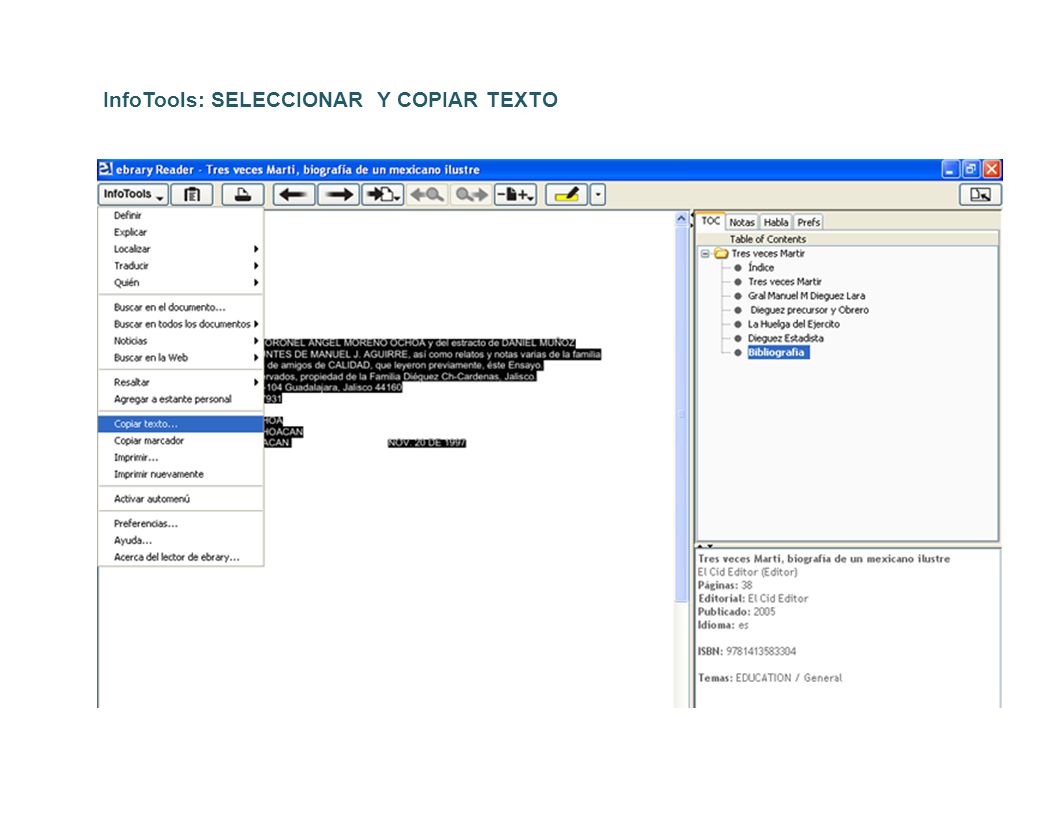1056x816 pixels.
Task: Click the print toolbar icon
Action: click(x=242, y=195)
